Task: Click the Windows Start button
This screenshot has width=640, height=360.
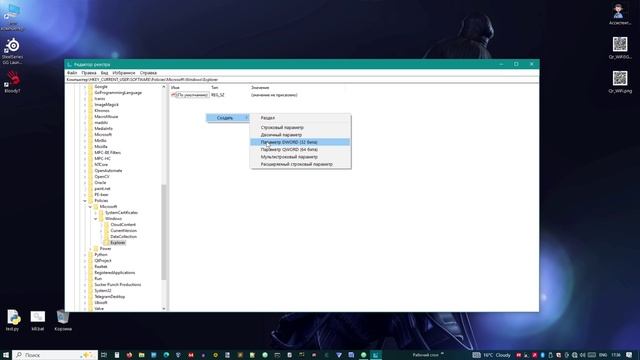Action: pos(6,355)
